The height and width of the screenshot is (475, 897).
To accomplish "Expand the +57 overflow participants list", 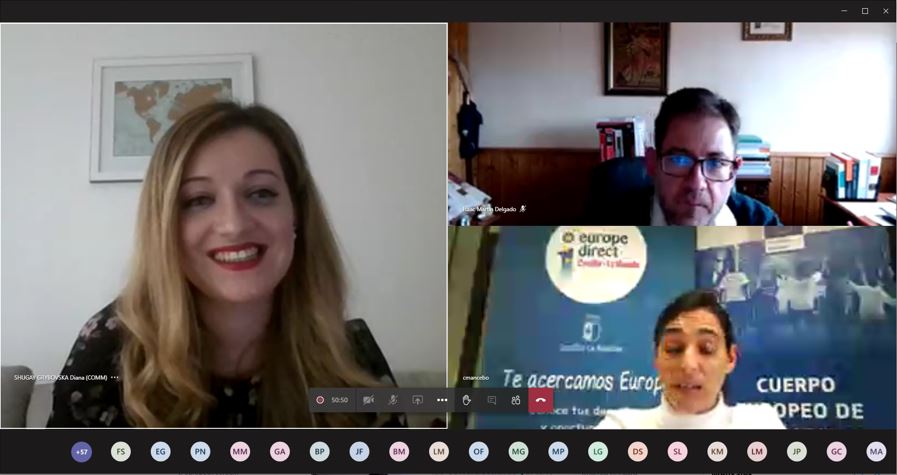I will coord(81,452).
